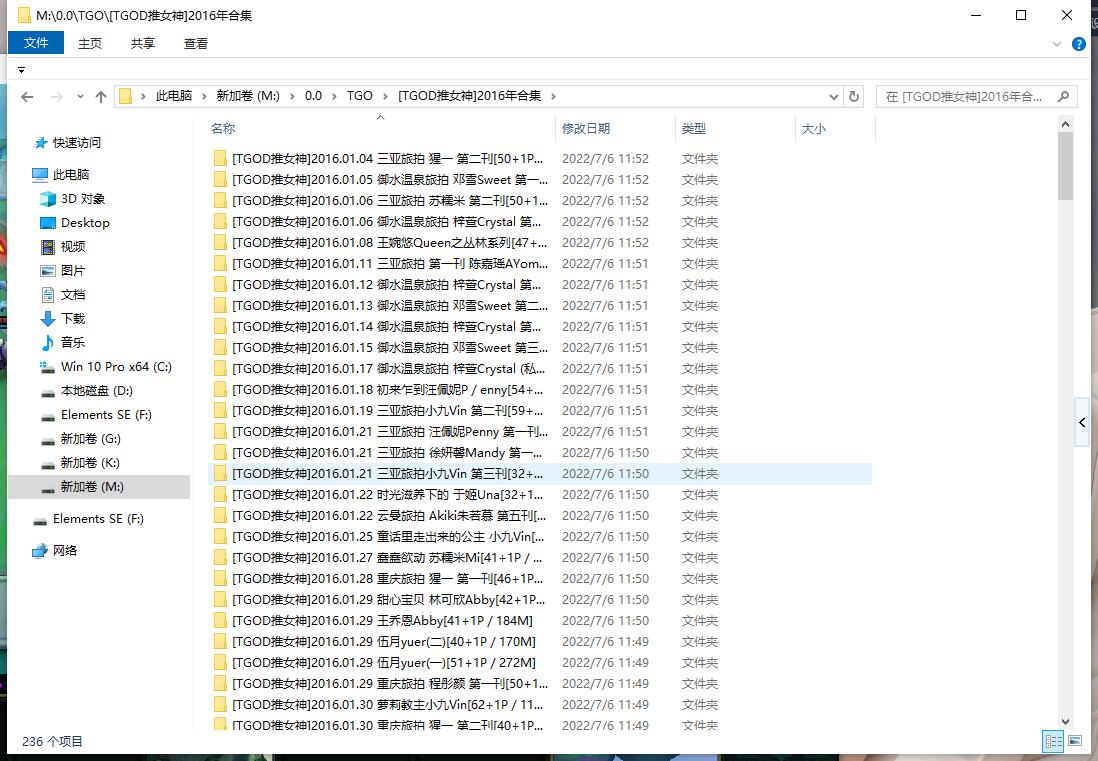Open the 下载 folder icon
Screen dimensions: 1098x761
coord(48,319)
